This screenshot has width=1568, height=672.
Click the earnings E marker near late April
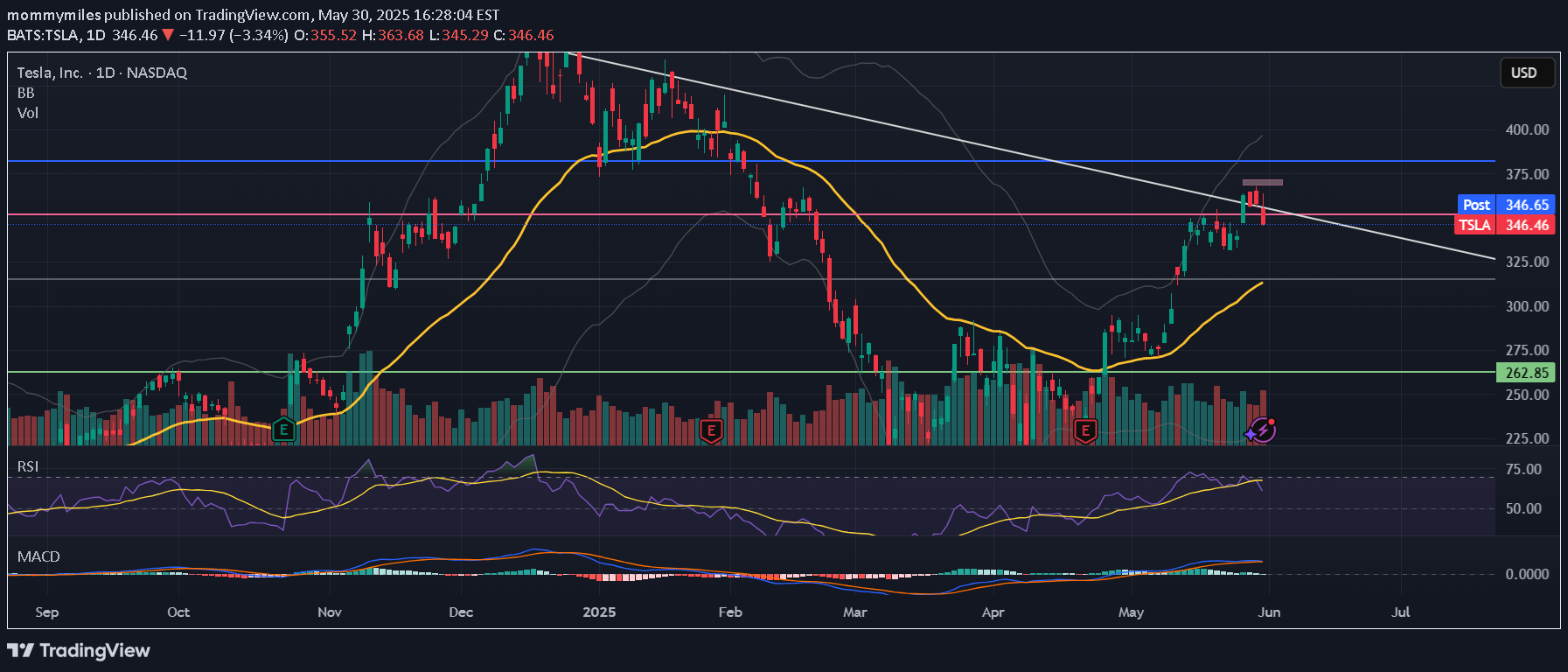tap(1085, 430)
